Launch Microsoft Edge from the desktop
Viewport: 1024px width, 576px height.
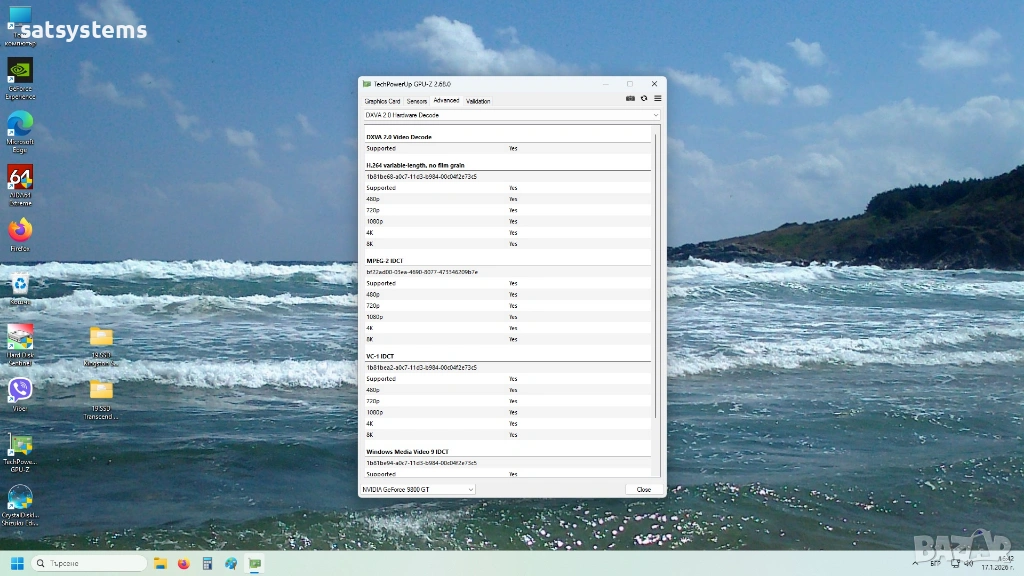coord(20,125)
